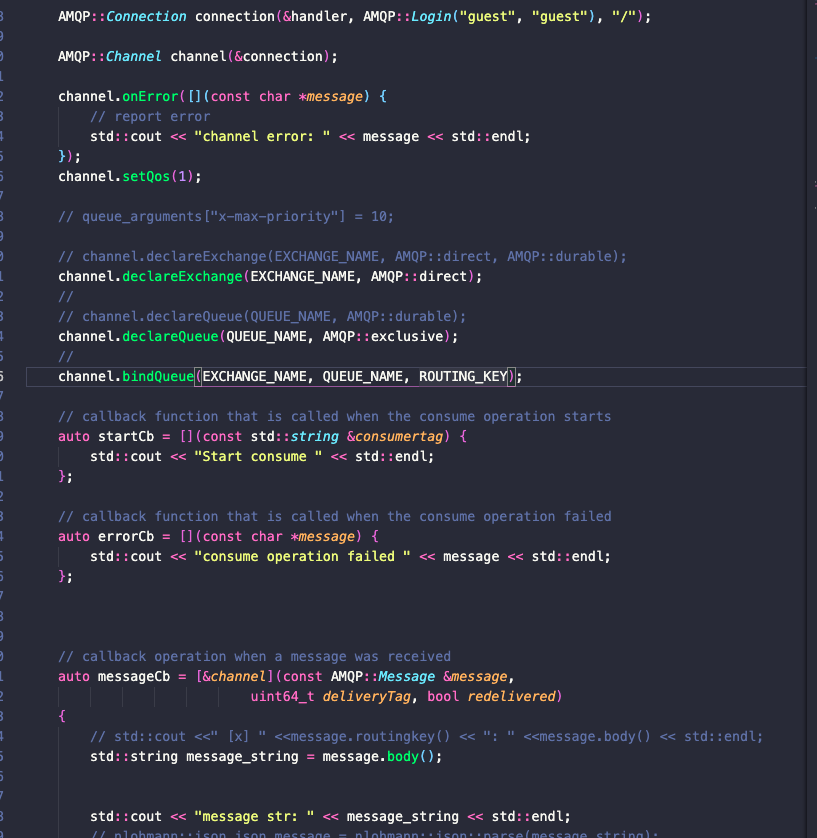This screenshot has height=838, width=817.
Task: Click the AMQP::Connection connection declaration line
Action: (354, 17)
